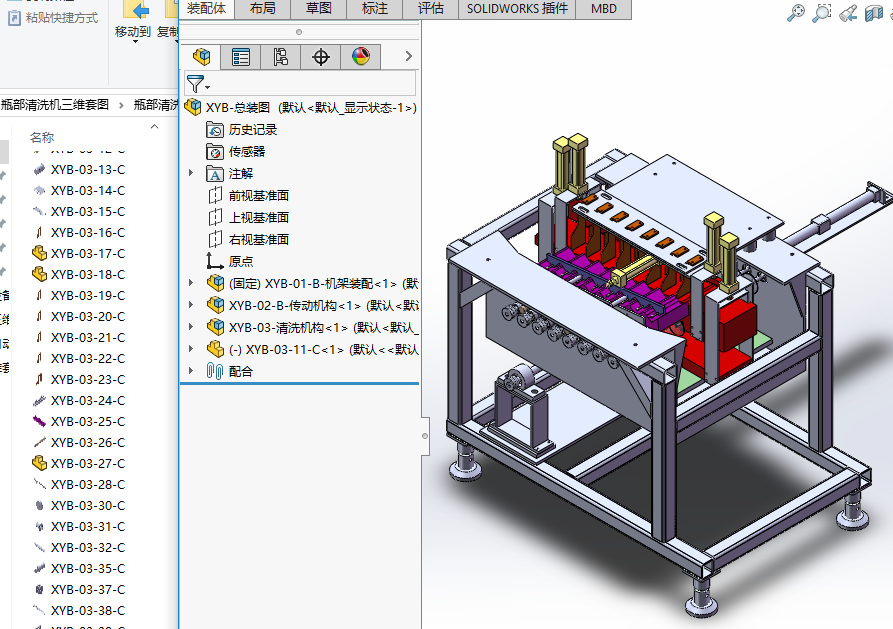Click Zoom to Area magnifier icon
Viewport: 893px width, 629px height.
coord(821,13)
